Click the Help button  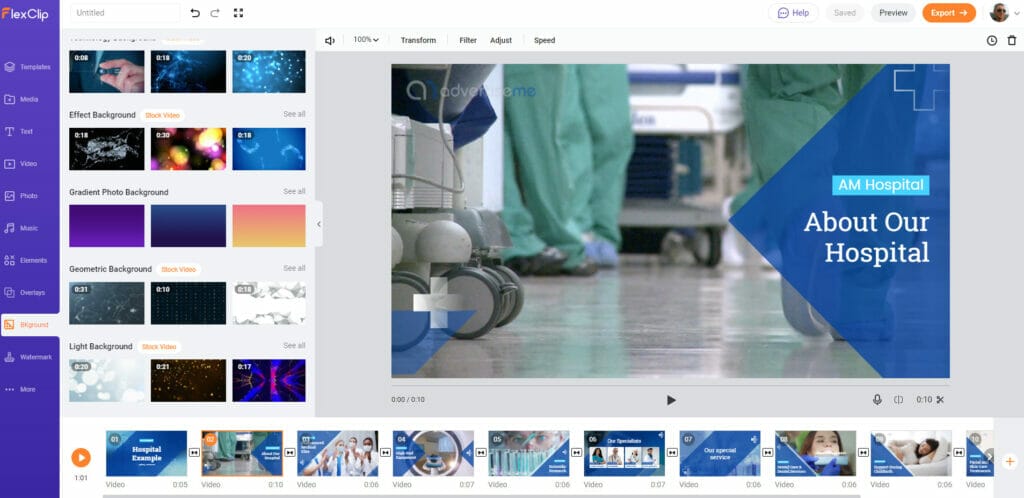coord(793,13)
